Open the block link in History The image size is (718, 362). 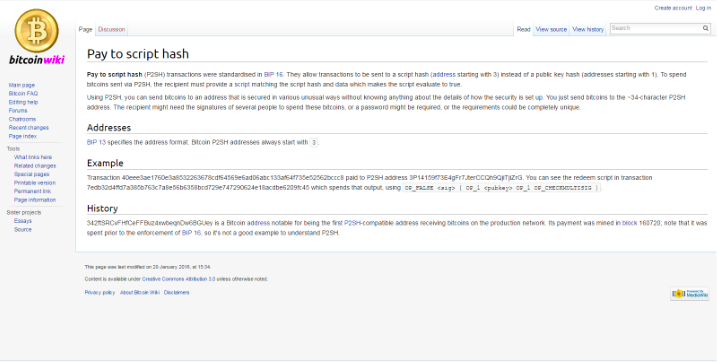630,223
